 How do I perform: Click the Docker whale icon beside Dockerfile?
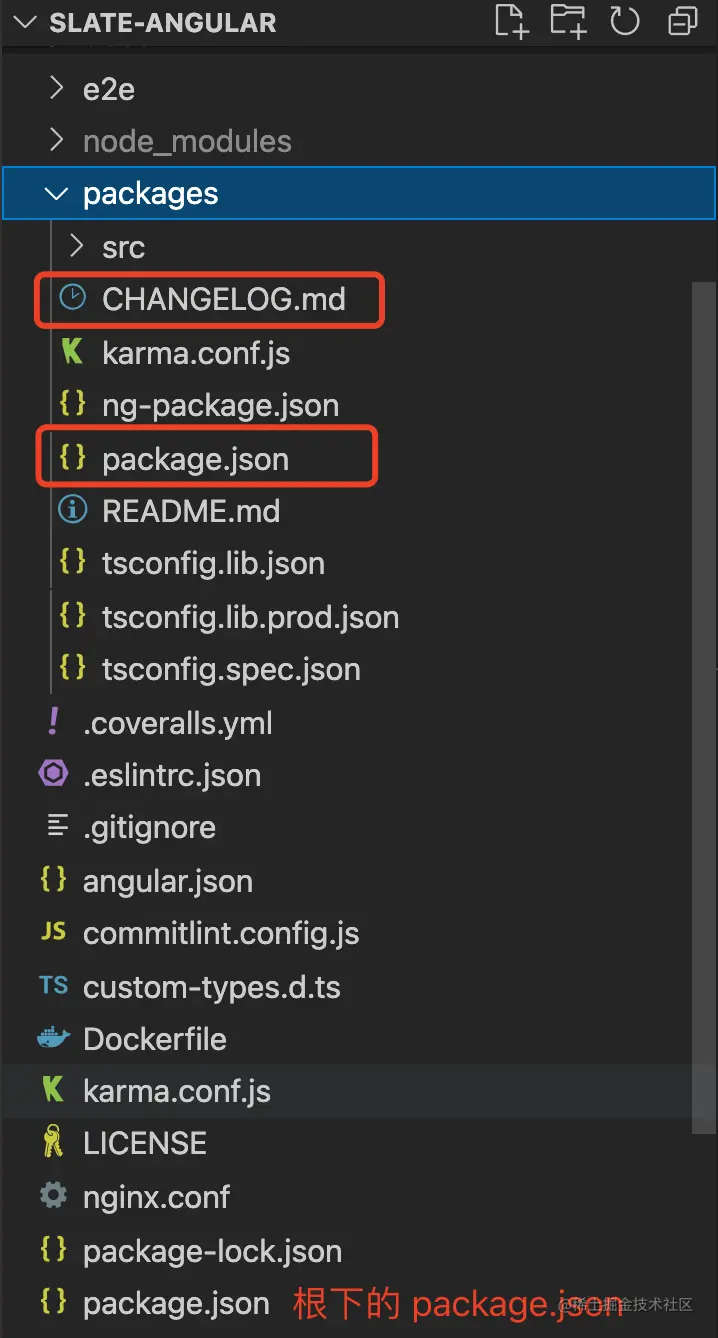coord(53,1038)
